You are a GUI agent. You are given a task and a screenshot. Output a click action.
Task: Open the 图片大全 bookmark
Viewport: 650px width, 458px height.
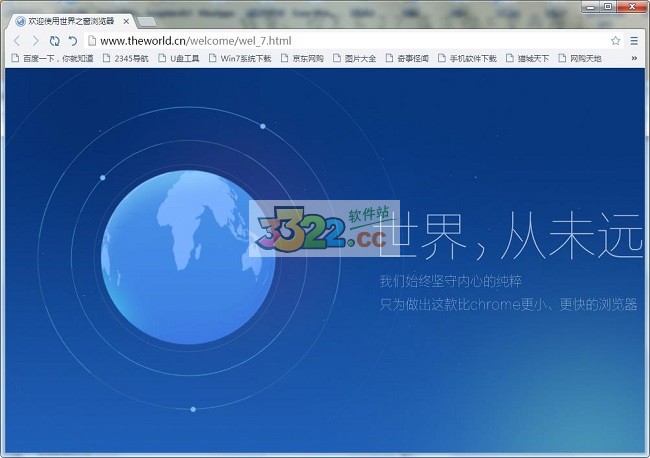[354, 58]
